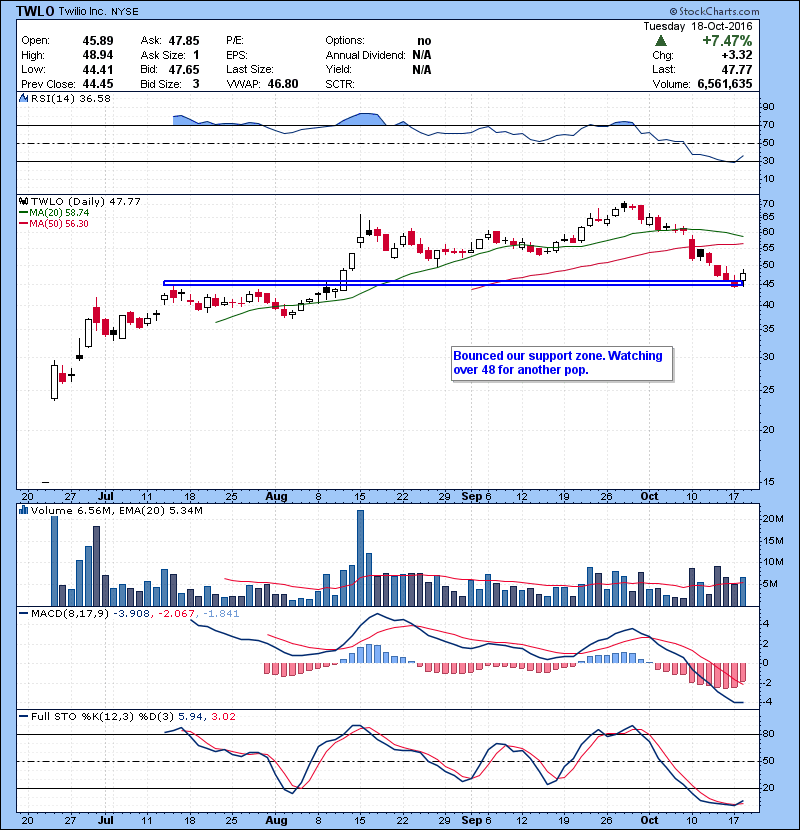Click the Low value 44.41

(x=98, y=69)
